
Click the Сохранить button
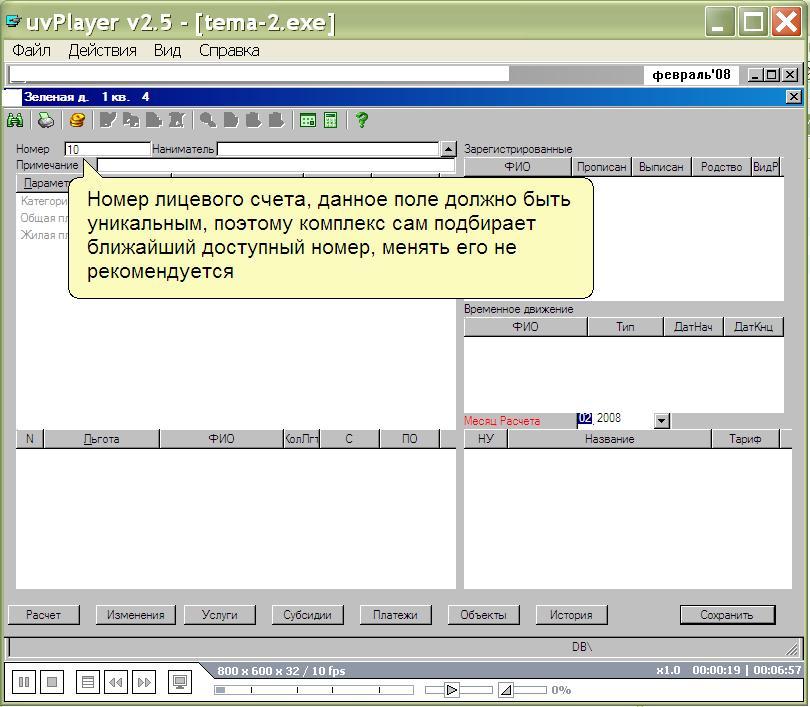[x=727, y=615]
